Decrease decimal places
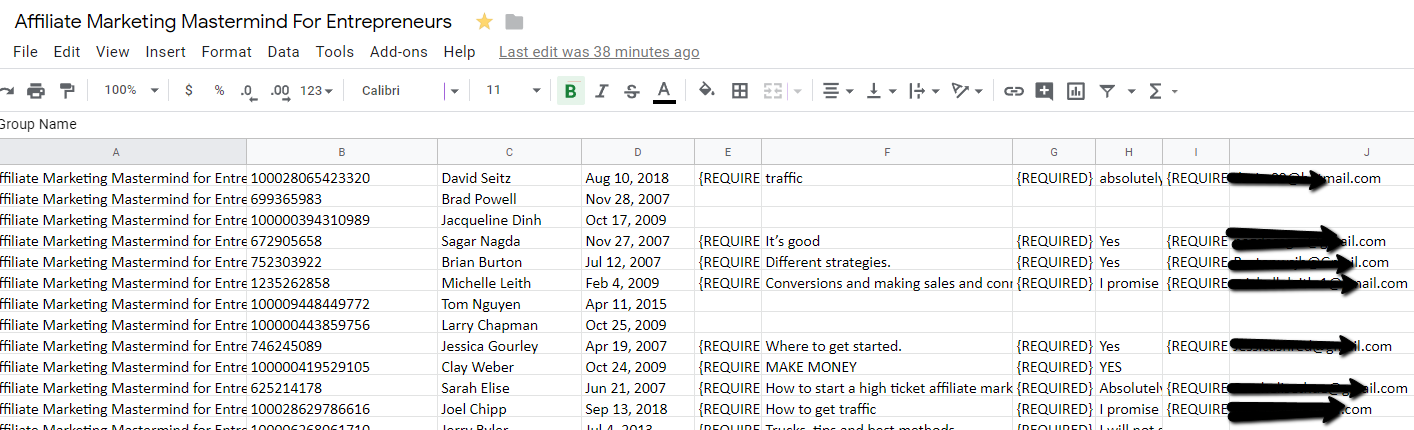Screen dimensions: 1414x430 pyautogui.click(x=248, y=91)
